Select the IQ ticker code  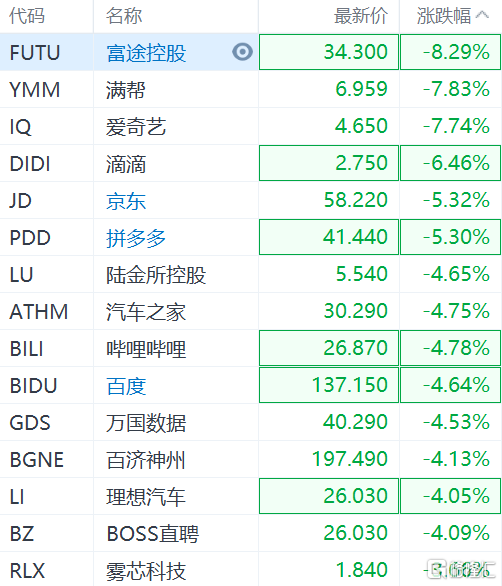[x=21, y=127]
